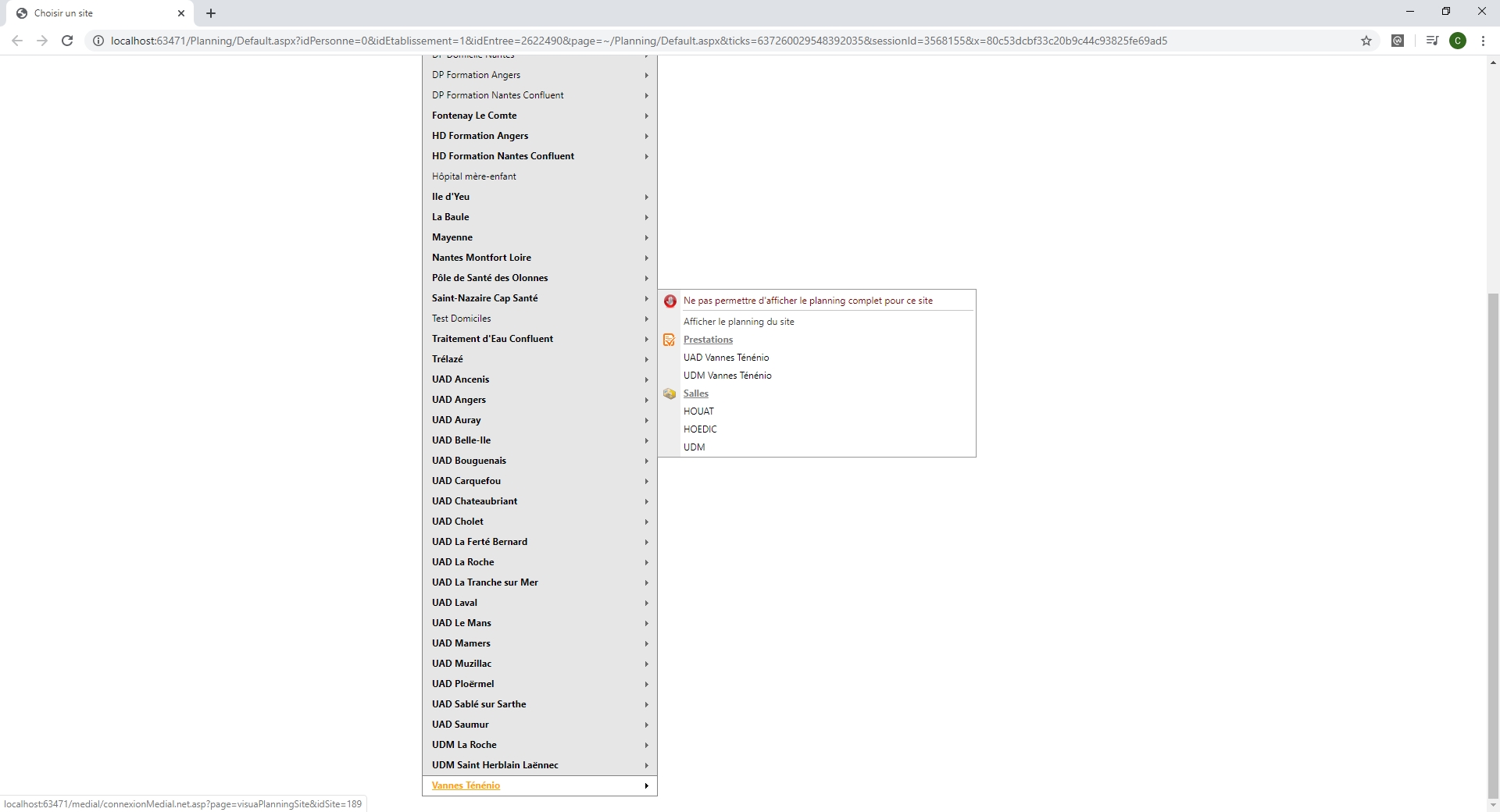Open a new browser tab
The height and width of the screenshot is (812, 1500).
[211, 13]
